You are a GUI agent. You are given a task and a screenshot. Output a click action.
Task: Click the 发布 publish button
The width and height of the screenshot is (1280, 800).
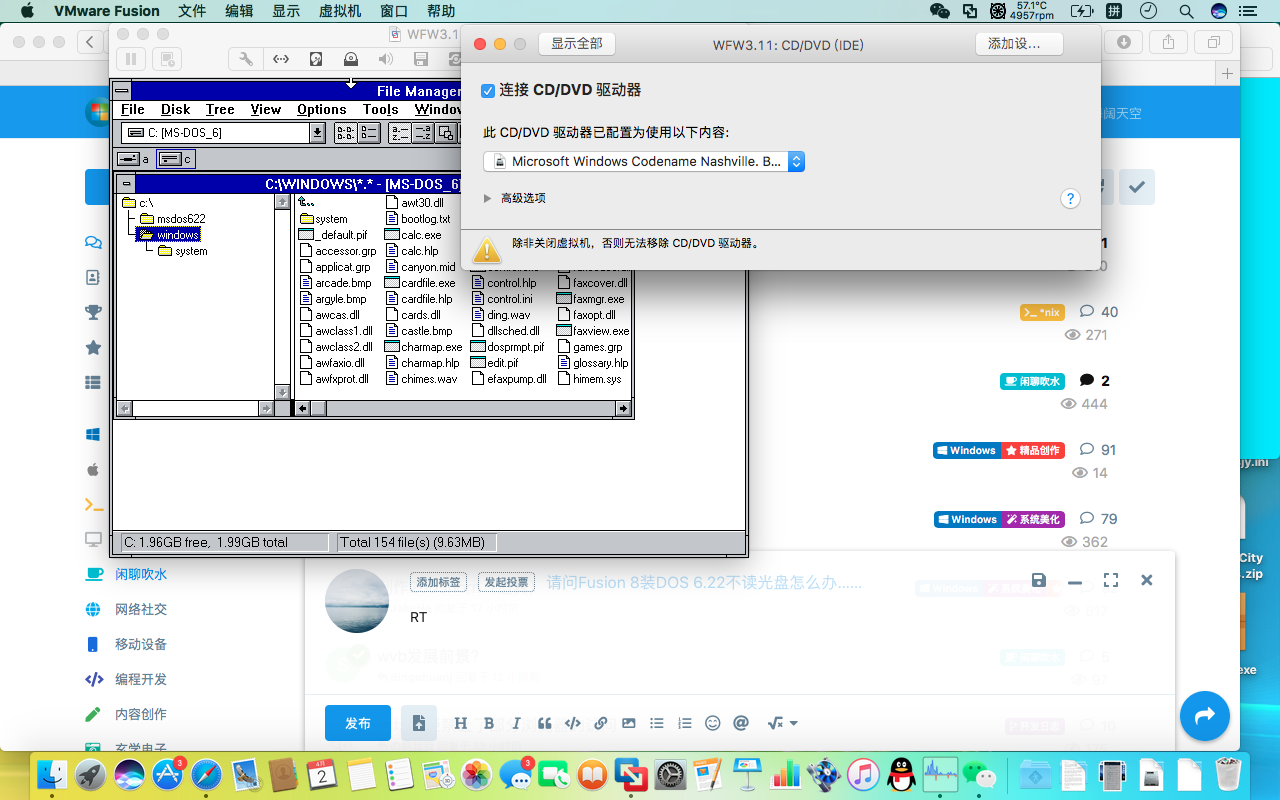[358, 723]
